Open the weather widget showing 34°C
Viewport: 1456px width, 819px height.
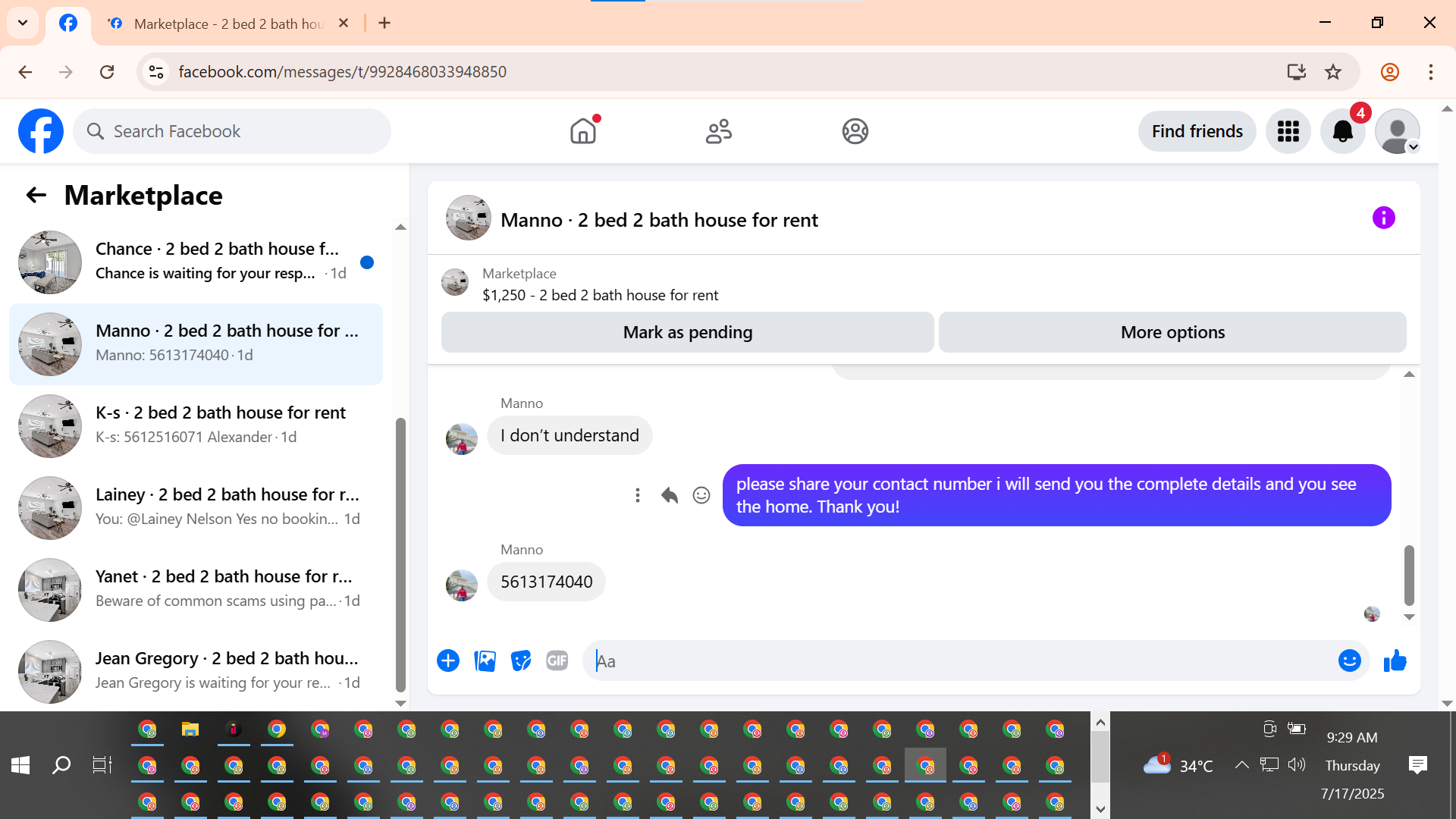click(1178, 765)
